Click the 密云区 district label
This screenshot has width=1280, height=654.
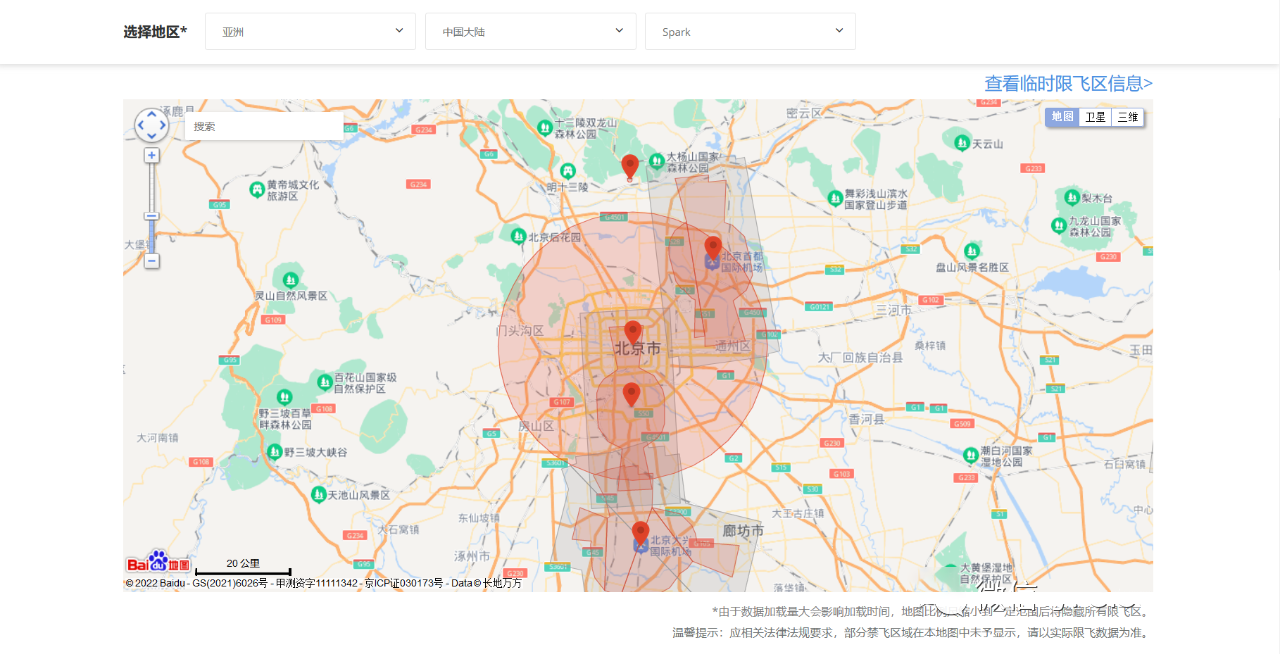point(803,113)
